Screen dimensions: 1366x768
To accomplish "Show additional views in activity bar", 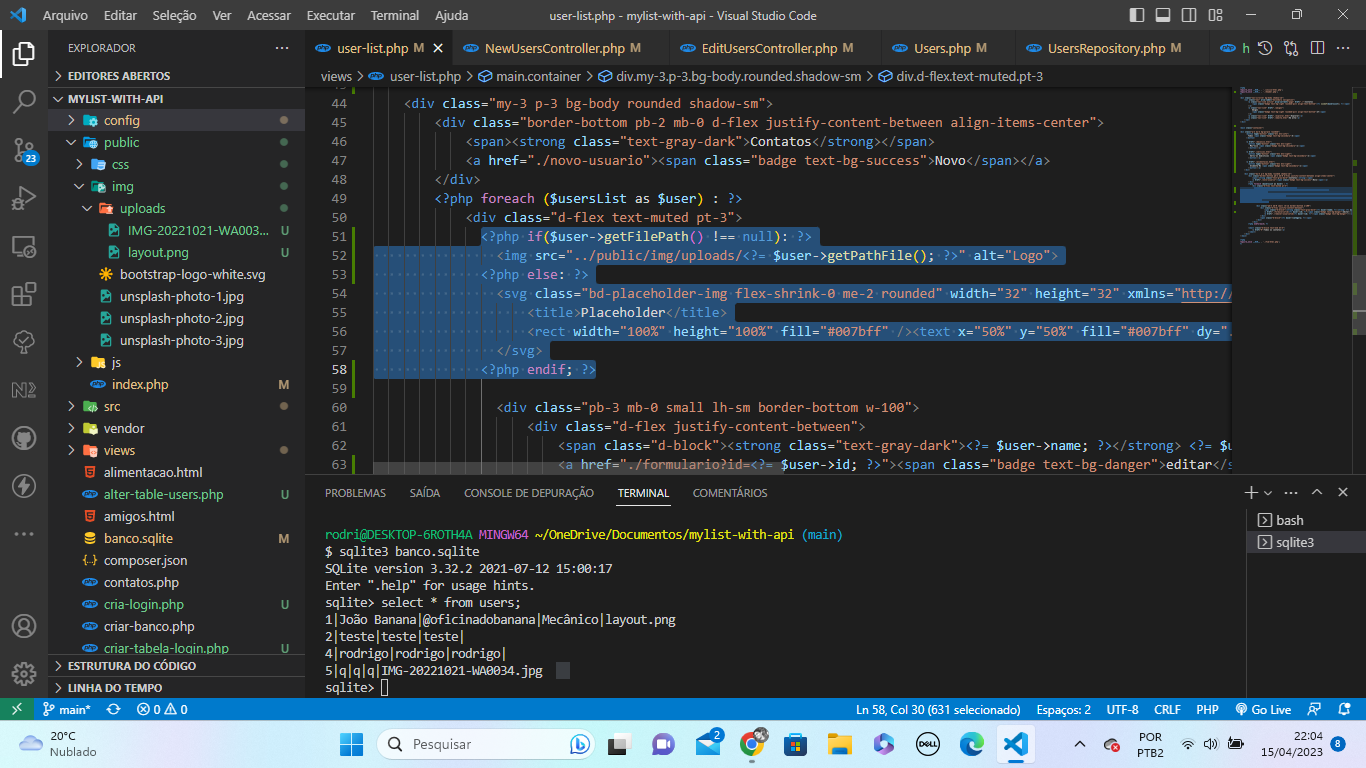I will pos(24,534).
